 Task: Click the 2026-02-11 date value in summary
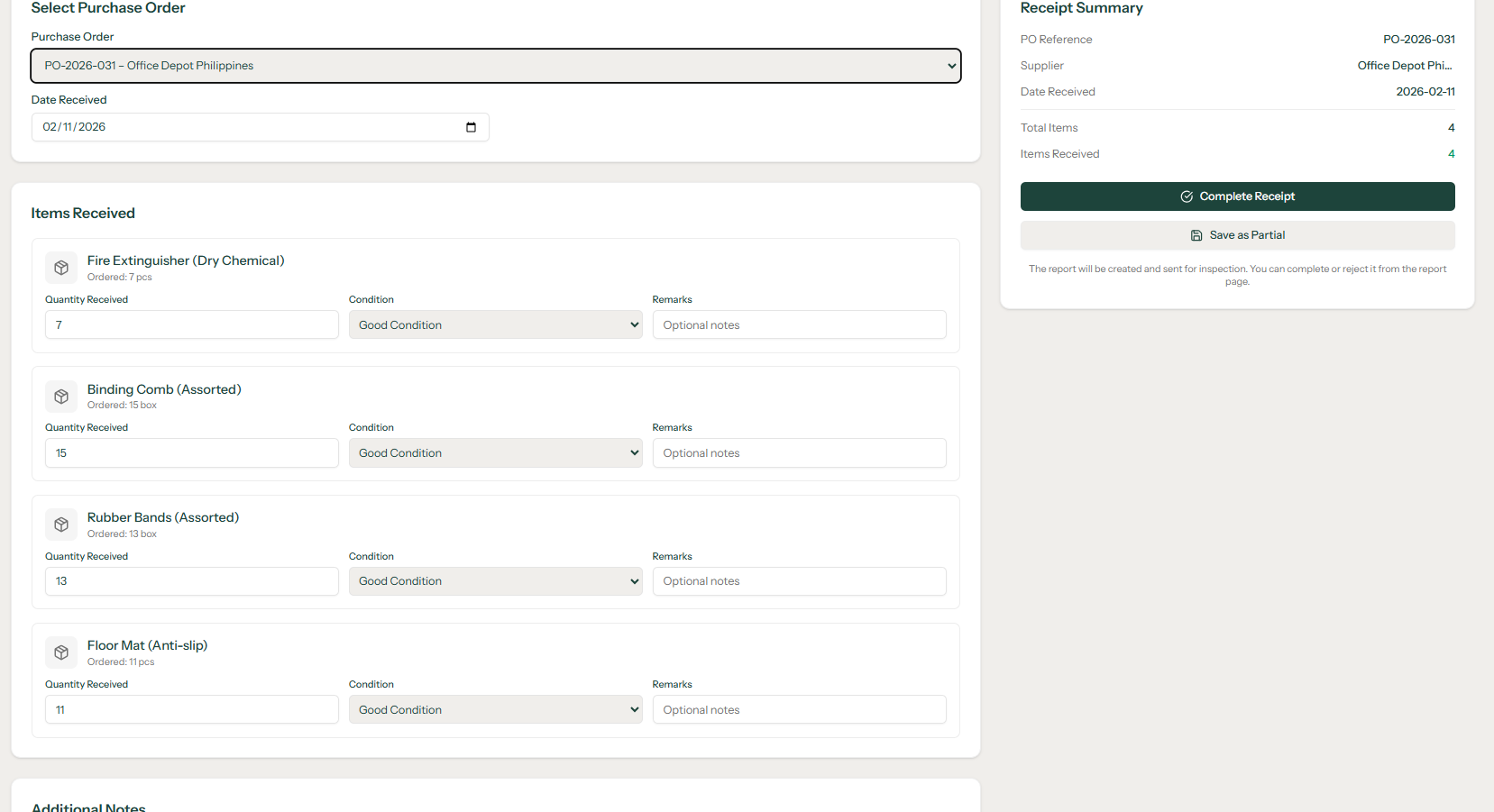[x=1425, y=92]
